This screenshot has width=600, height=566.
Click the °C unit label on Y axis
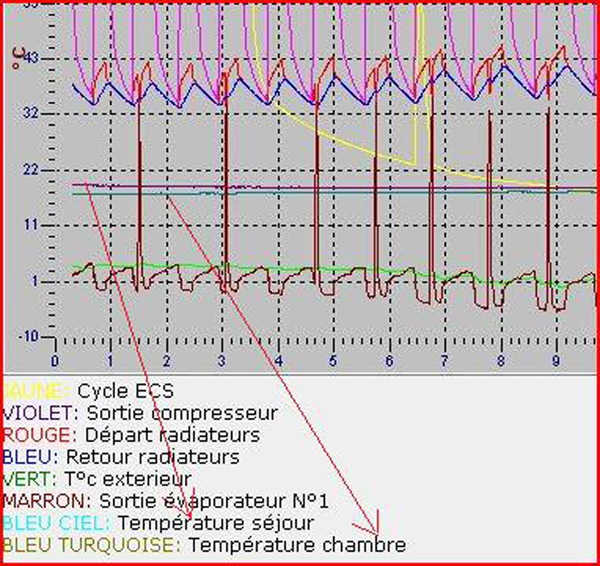(x=16, y=60)
